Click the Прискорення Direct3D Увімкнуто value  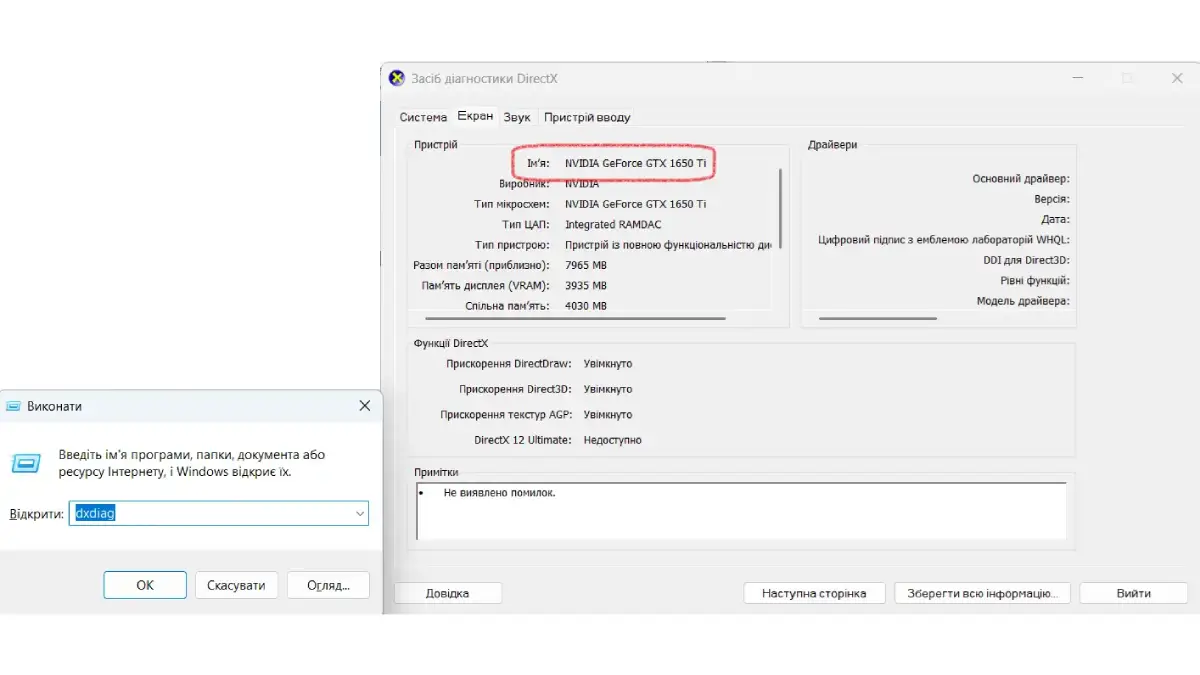point(608,389)
